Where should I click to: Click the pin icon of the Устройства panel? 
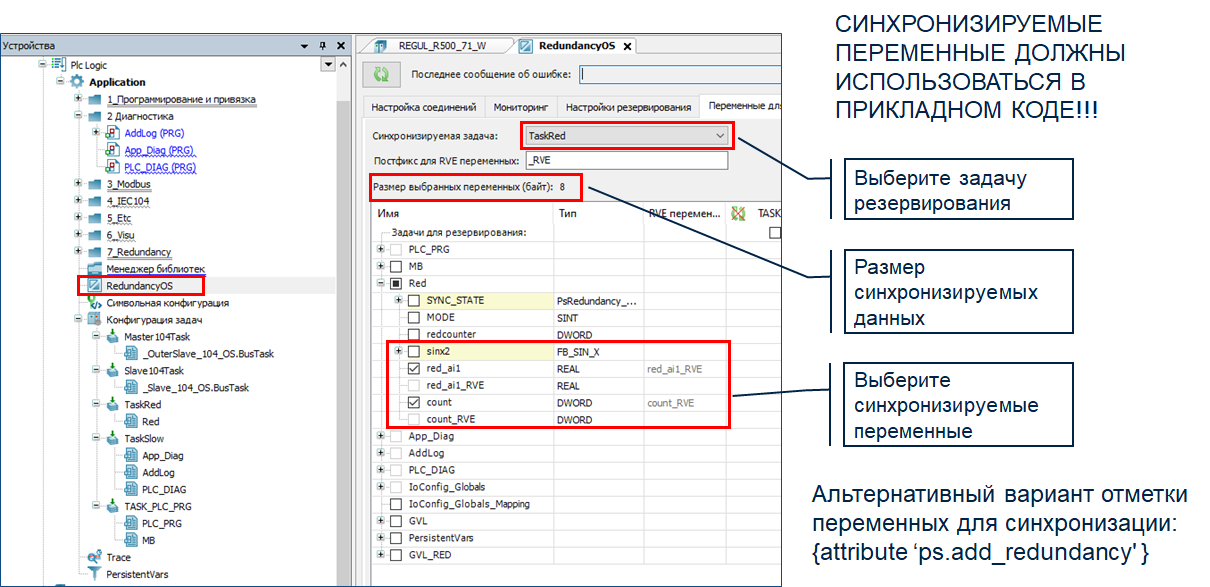click(x=323, y=46)
